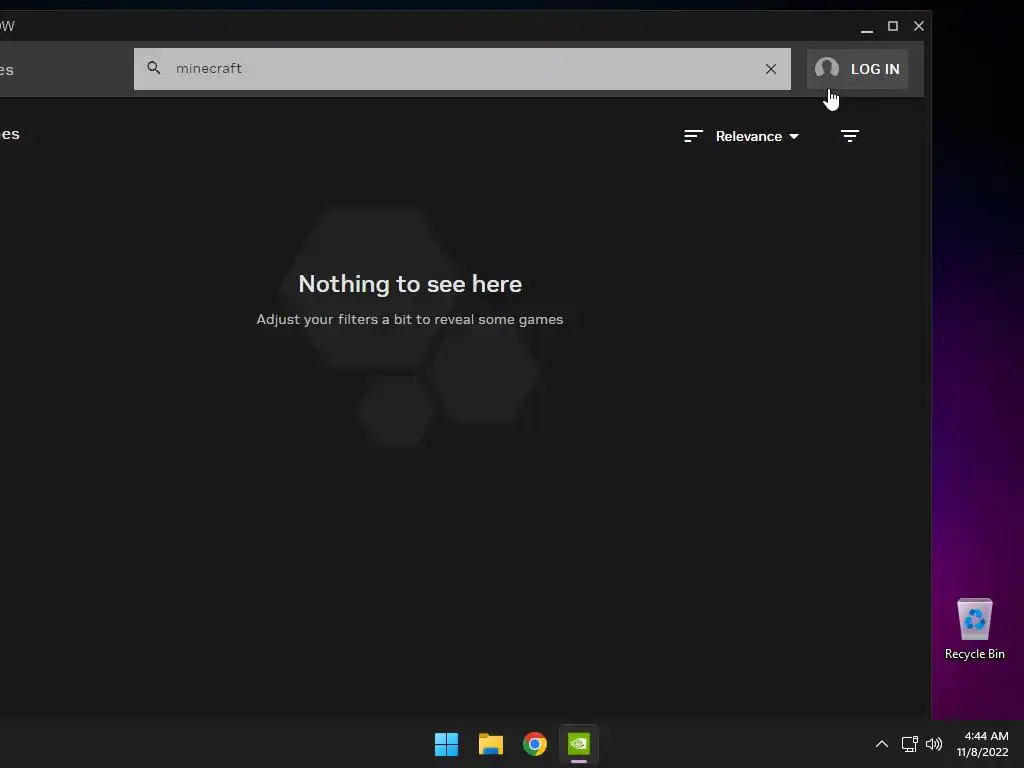1024x768 pixels.
Task: Click the 'Nothing to see here' heading
Action: point(410,284)
